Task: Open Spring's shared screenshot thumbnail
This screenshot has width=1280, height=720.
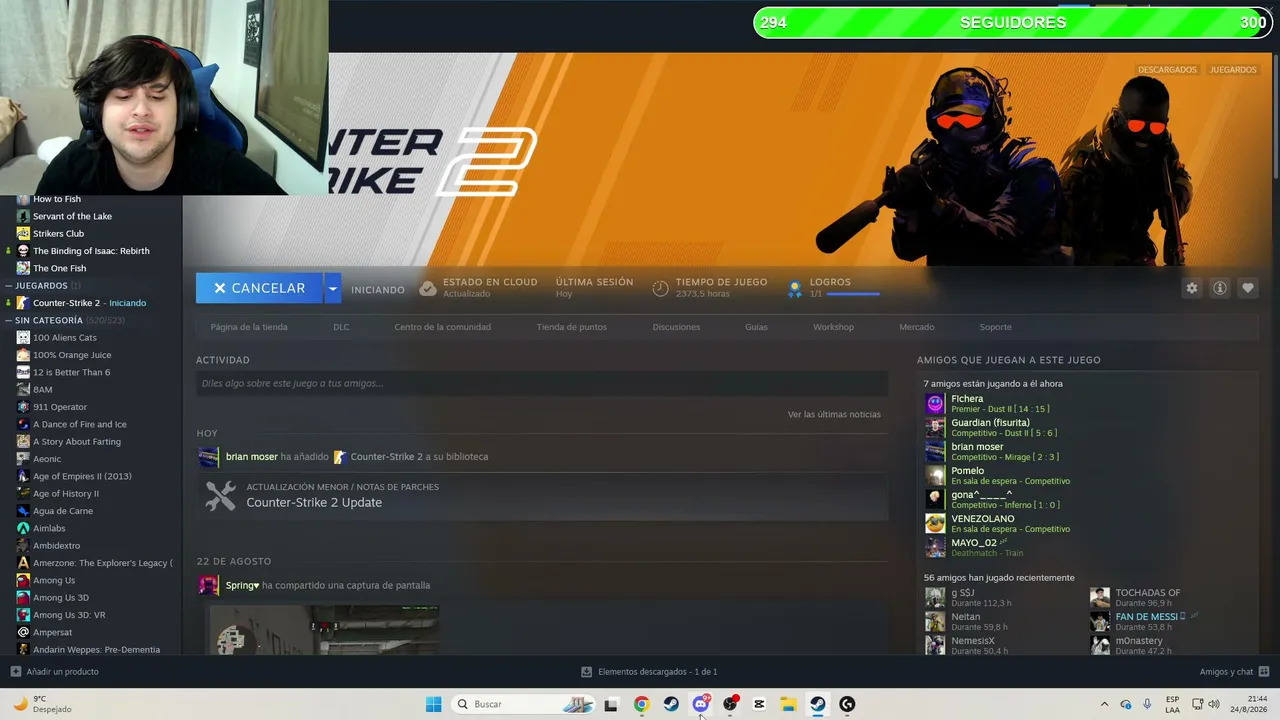Action: point(323,629)
